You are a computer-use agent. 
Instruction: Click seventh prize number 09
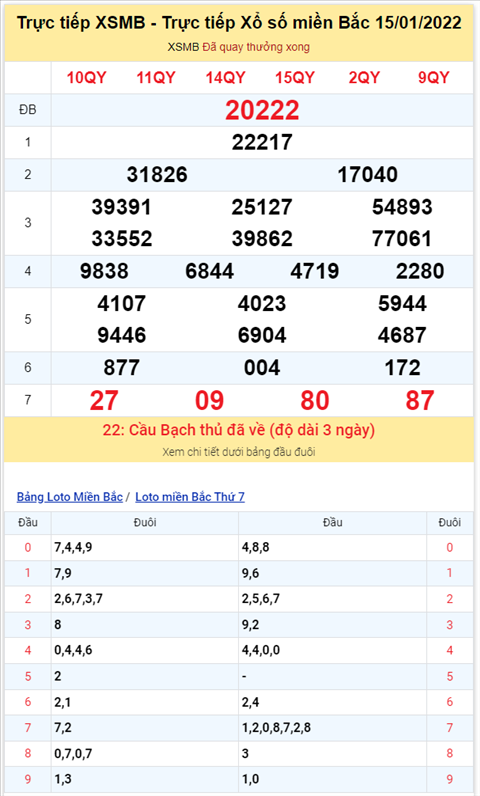point(210,401)
